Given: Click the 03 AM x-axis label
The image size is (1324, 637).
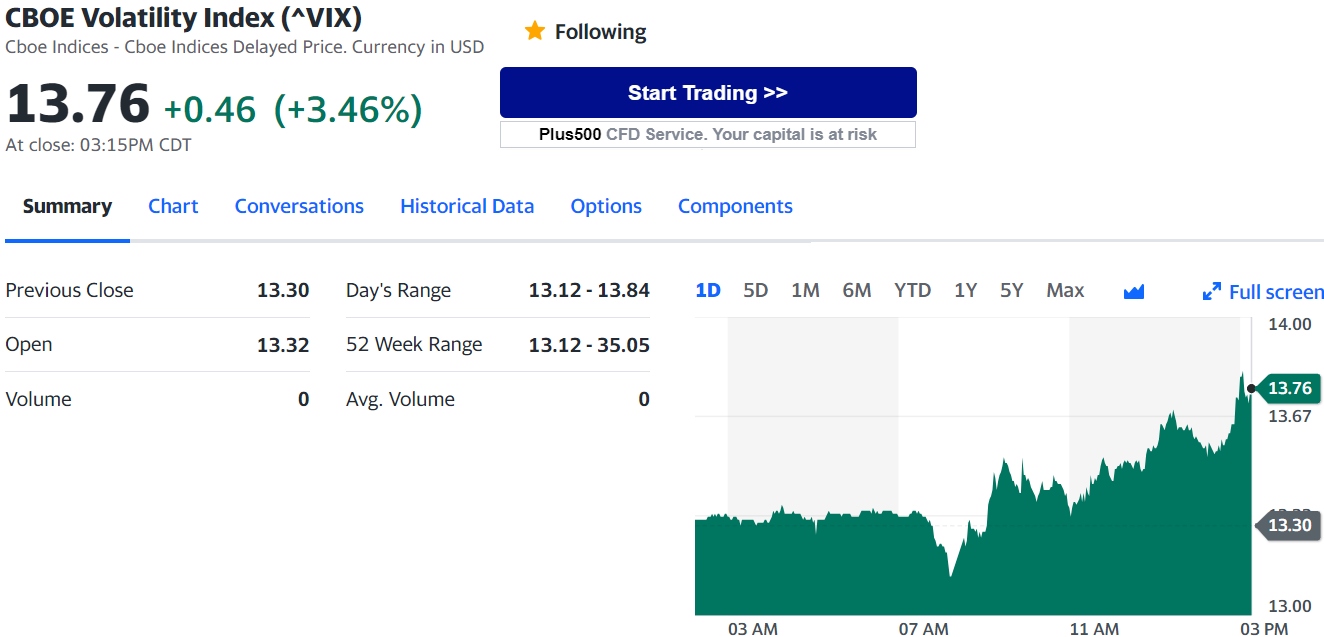Looking at the screenshot, I should pyautogui.click(x=753, y=629).
